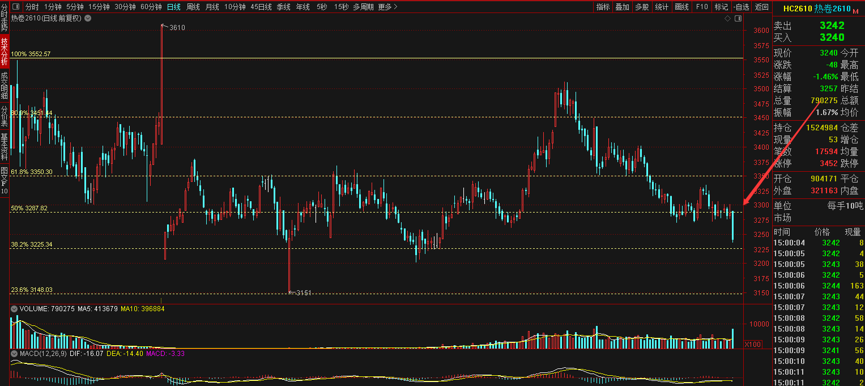Screen dimensions: 865x386
Task: Click the 61.8% 3350.30 Fibonacci label
Action: 33,172
